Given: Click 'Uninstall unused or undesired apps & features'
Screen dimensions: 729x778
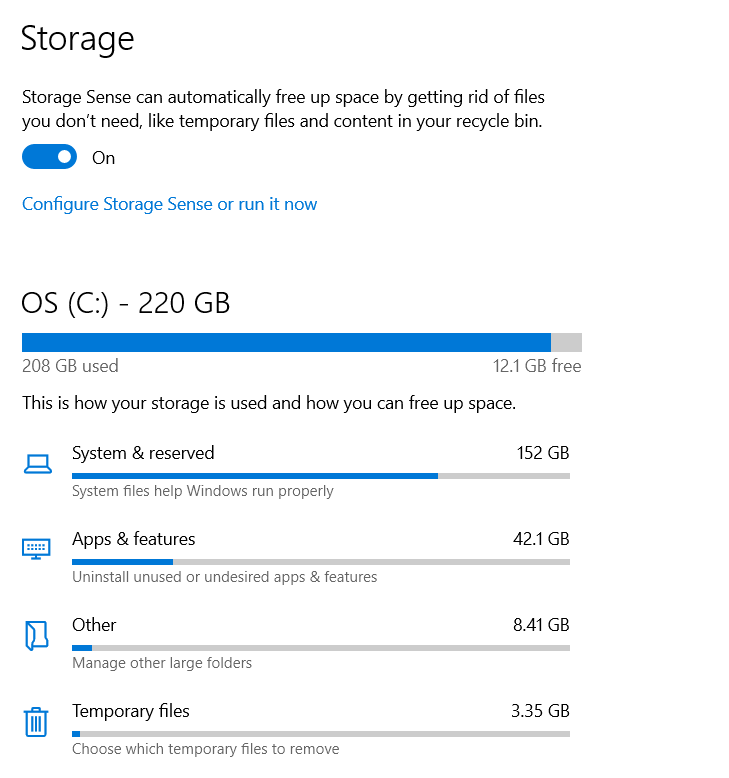Looking at the screenshot, I should click(224, 577).
